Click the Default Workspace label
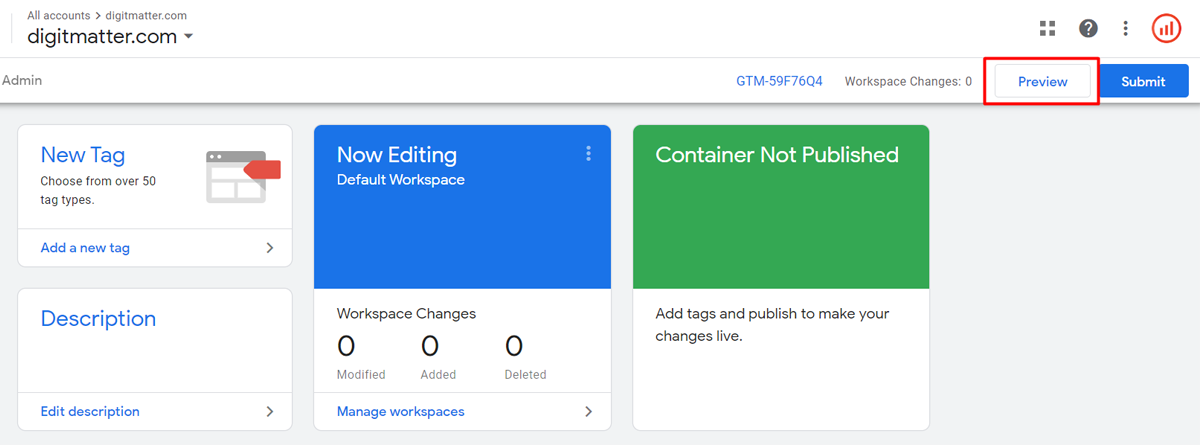1200x445 pixels. point(400,180)
